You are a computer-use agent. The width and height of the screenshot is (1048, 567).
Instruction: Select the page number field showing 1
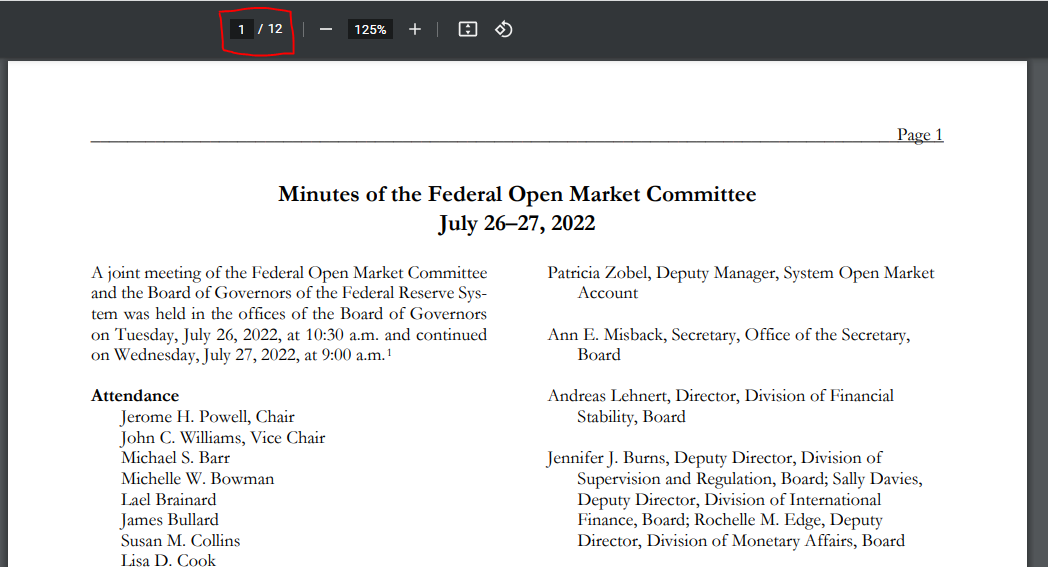coord(241,29)
